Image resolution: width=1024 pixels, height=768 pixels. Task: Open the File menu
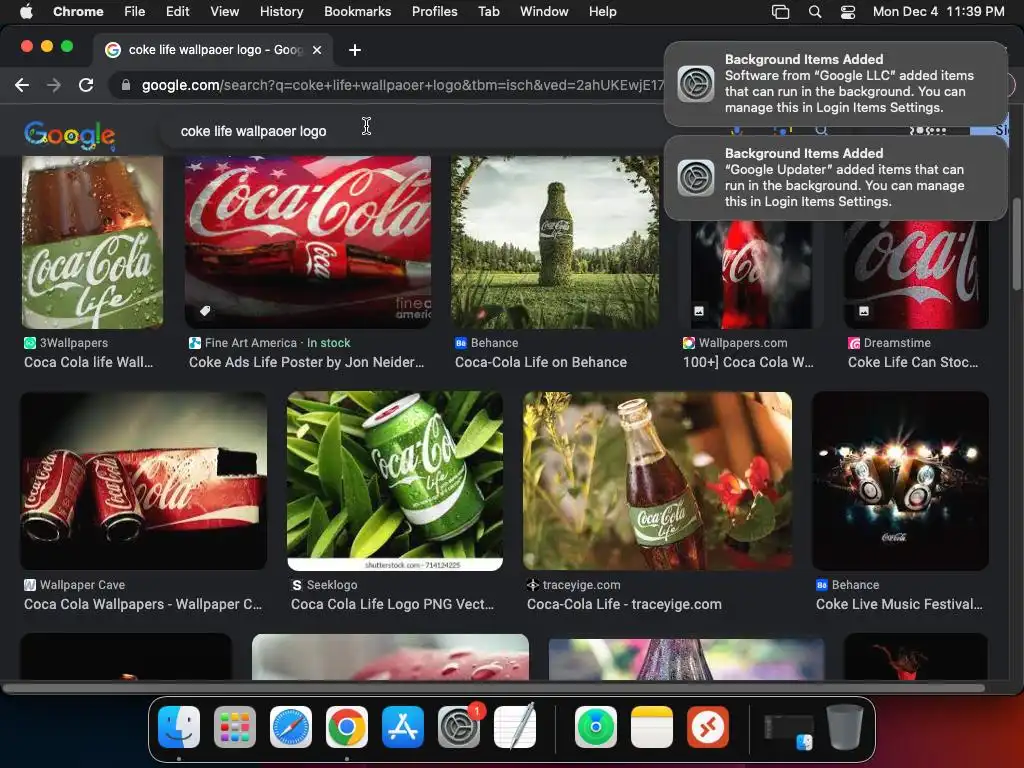(x=135, y=11)
